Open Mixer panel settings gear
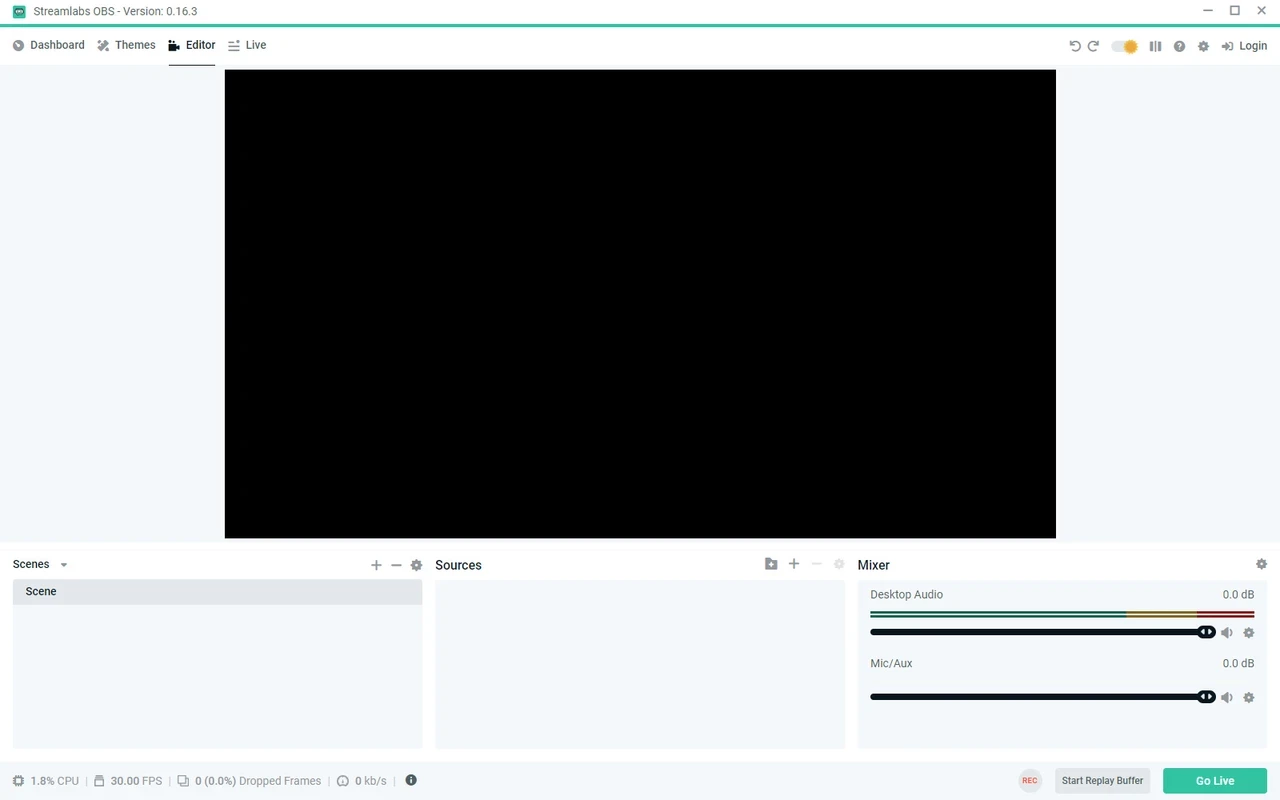Screen dimensions: 1280x800 [1261, 564]
